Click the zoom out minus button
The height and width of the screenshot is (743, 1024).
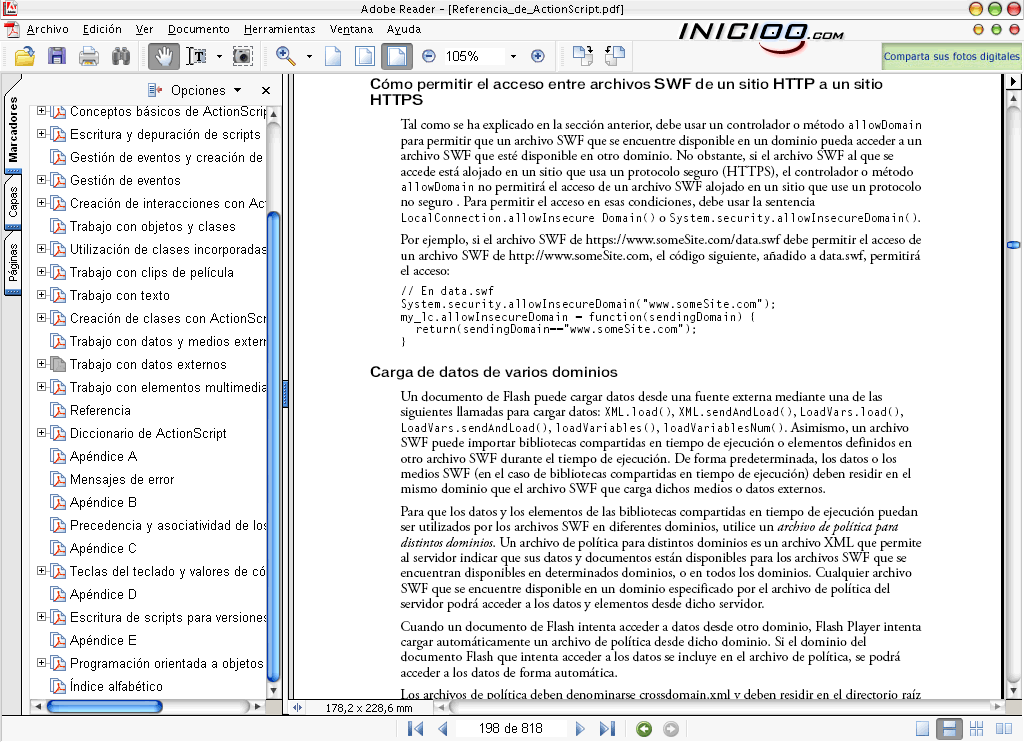click(x=428, y=56)
